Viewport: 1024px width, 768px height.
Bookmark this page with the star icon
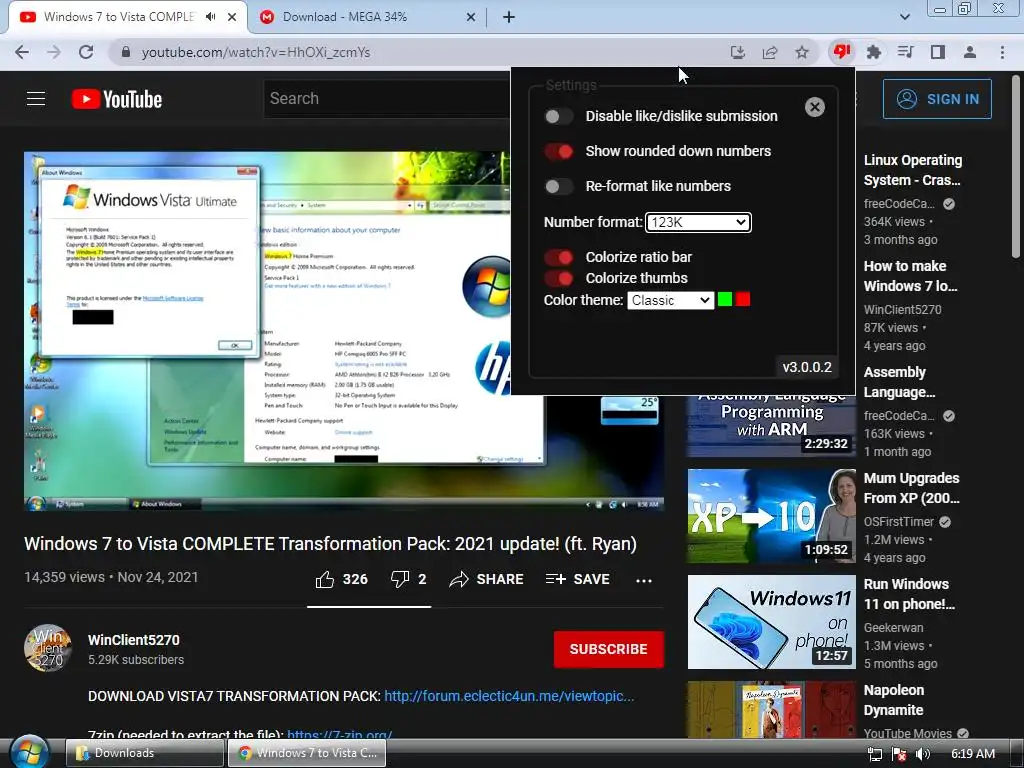802,52
